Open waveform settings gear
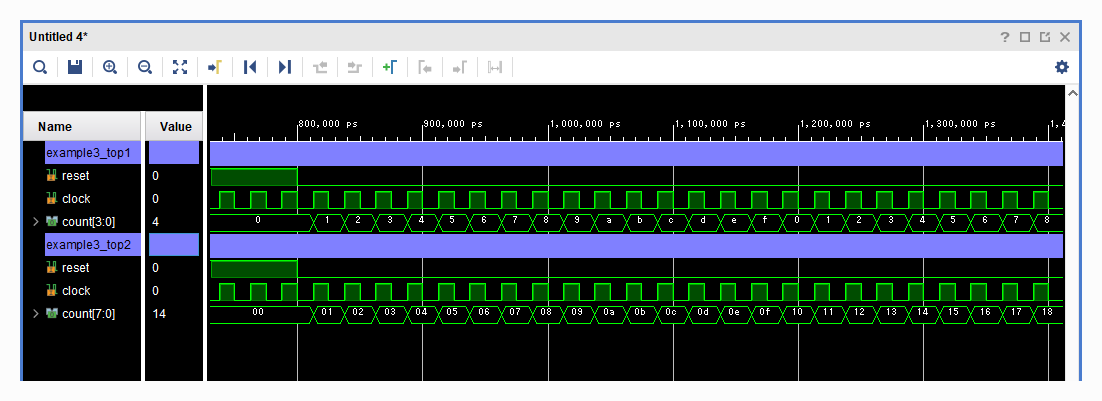Viewport: 1102px width, 401px height. pos(1061,67)
